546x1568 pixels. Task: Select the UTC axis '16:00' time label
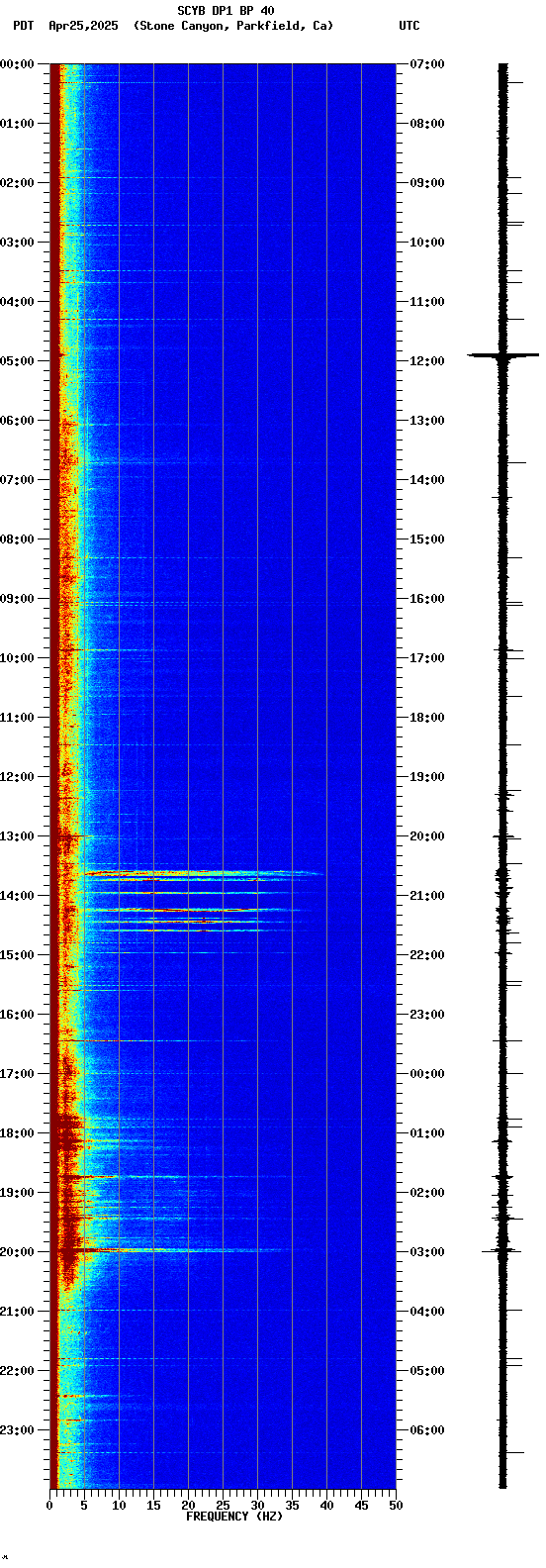(427, 599)
